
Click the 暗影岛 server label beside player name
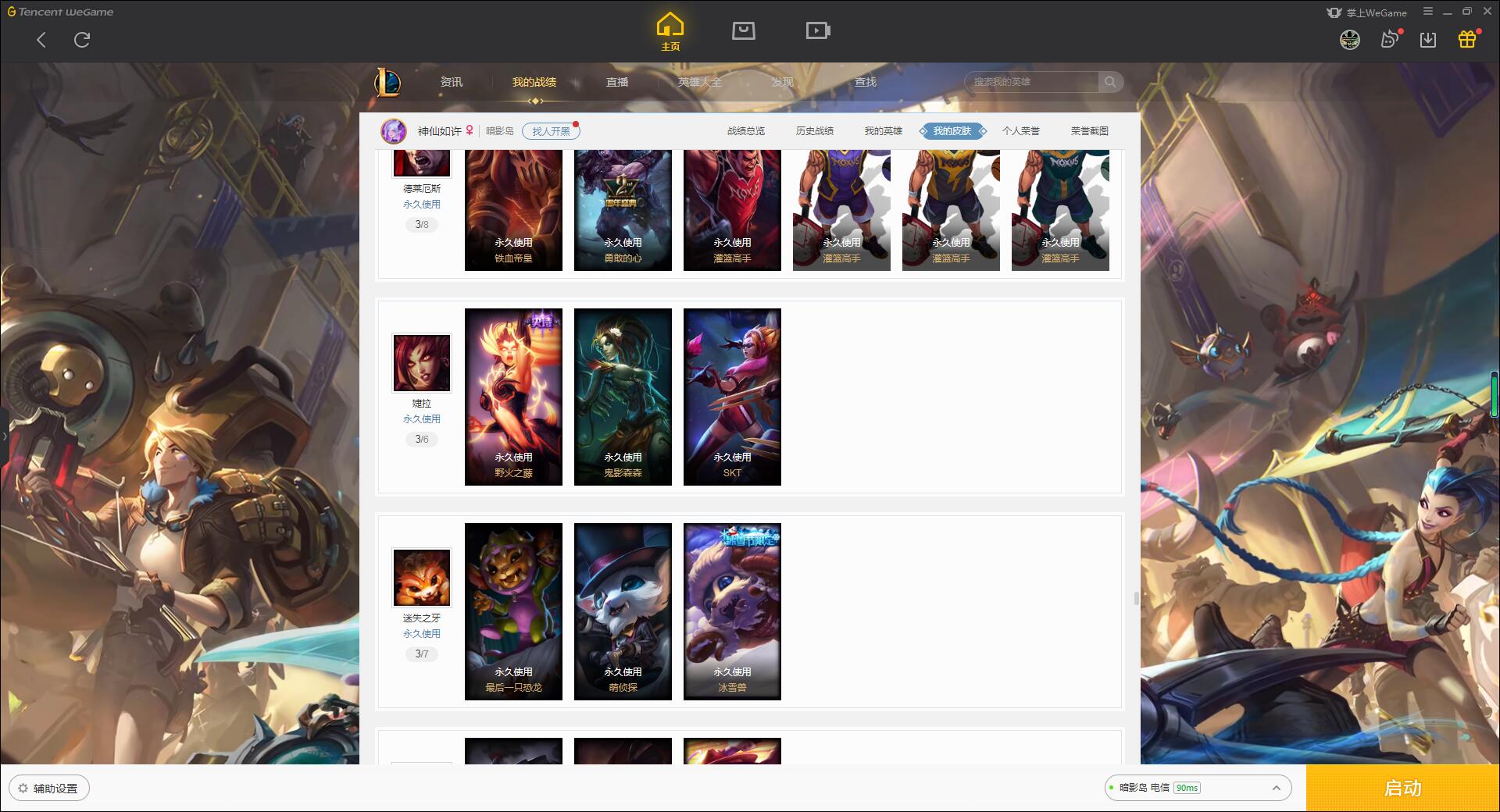point(500,131)
